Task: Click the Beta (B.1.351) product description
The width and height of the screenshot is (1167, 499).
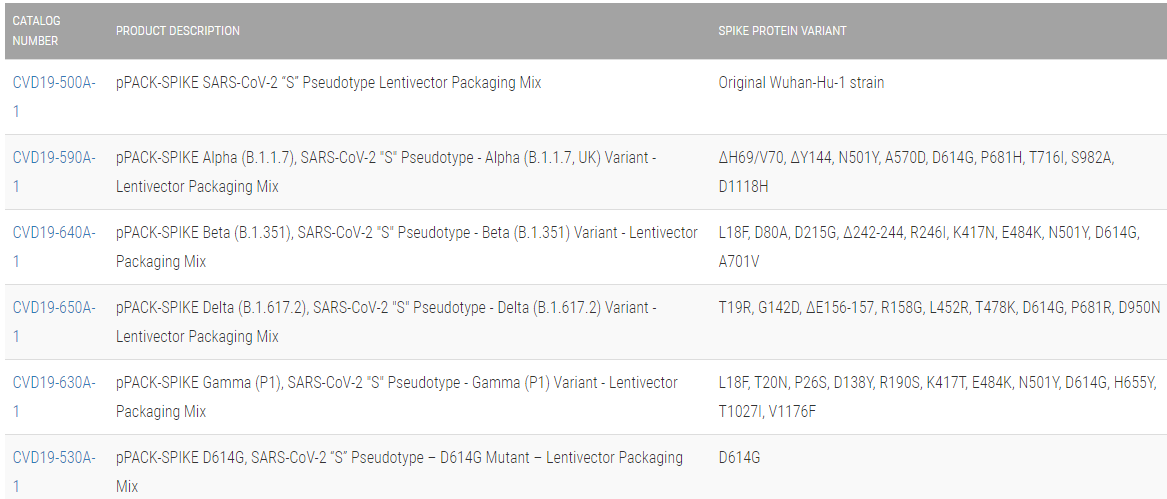Action: coord(406,247)
